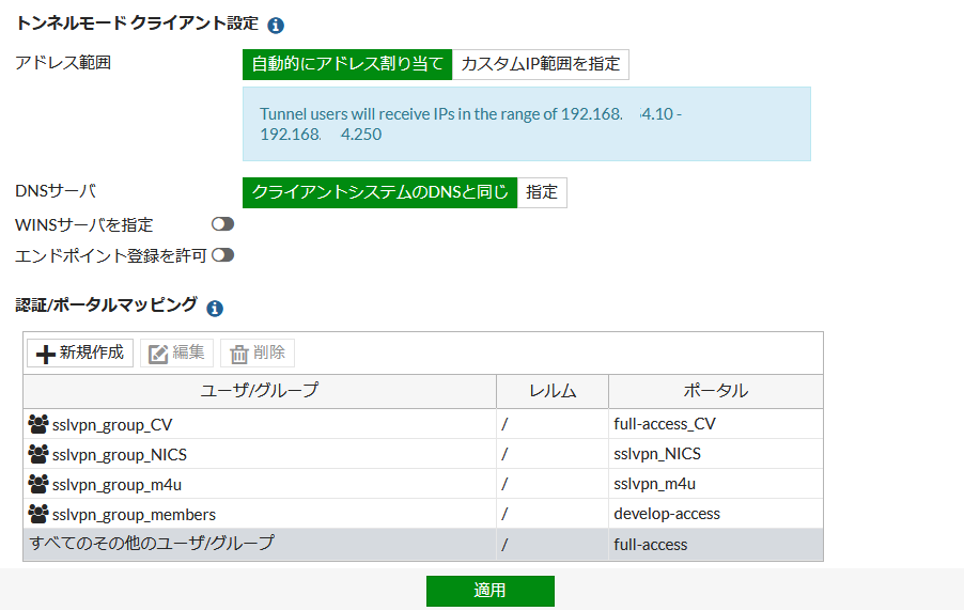Click the 削除 delete button
The image size is (964, 610).
(x=257, y=352)
